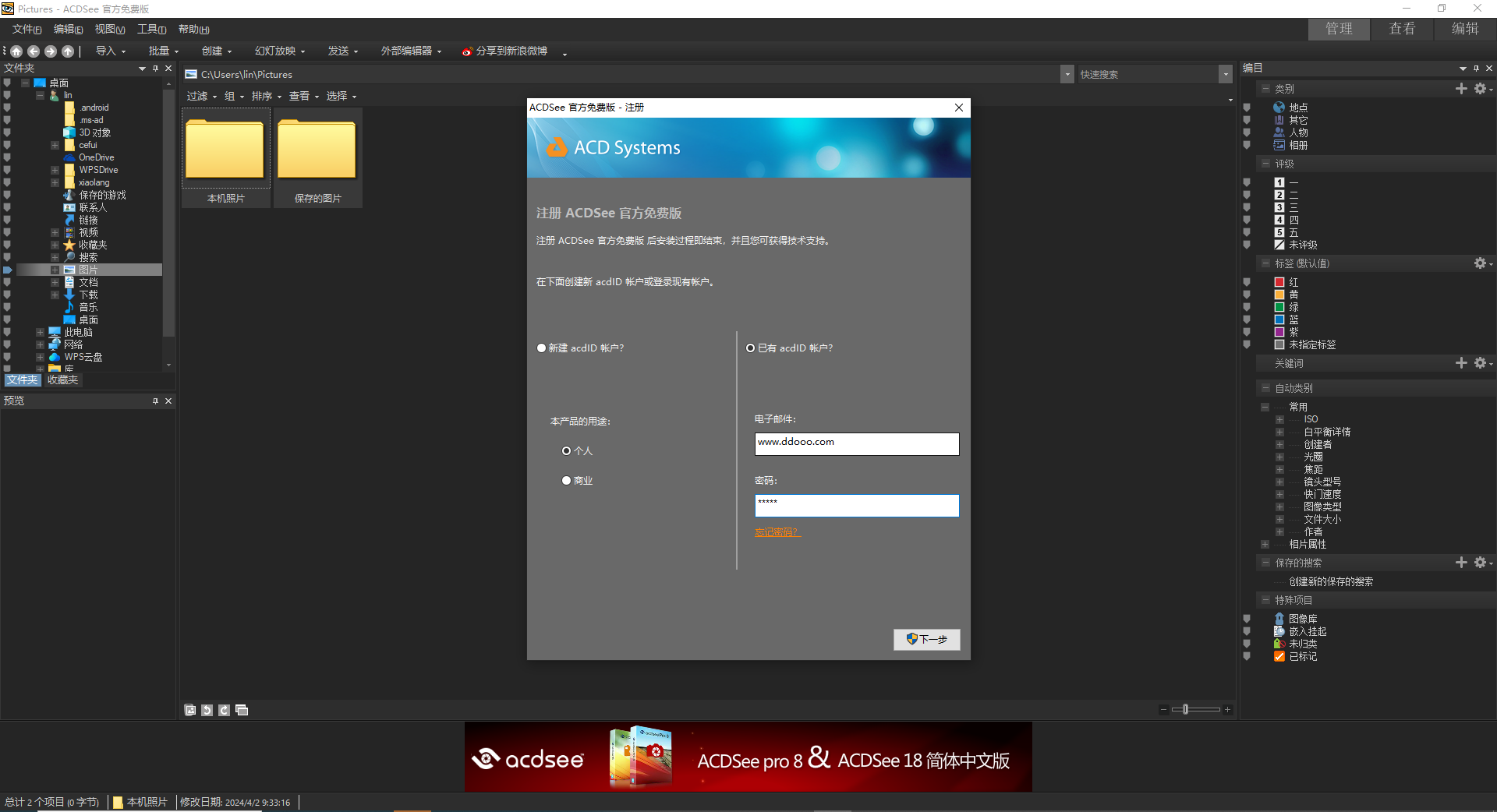
Task: Select the 已有 acdID 帐户 radio button
Action: pos(751,348)
